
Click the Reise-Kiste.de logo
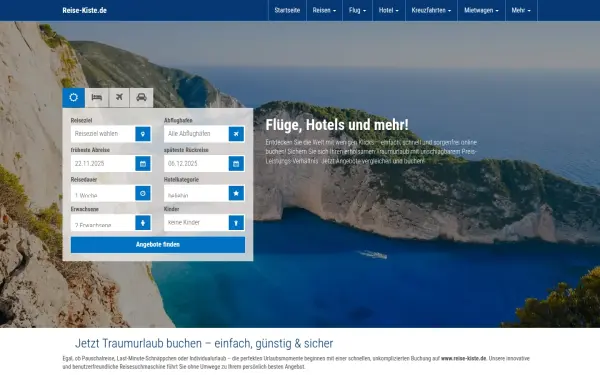click(x=85, y=10)
